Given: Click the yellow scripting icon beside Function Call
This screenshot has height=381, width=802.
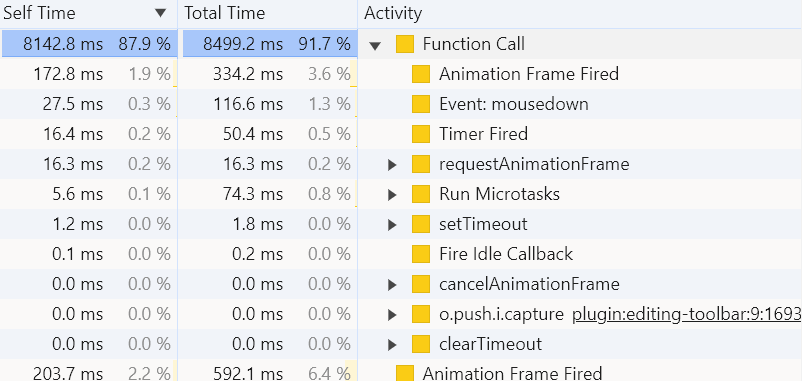Looking at the screenshot, I should point(405,44).
